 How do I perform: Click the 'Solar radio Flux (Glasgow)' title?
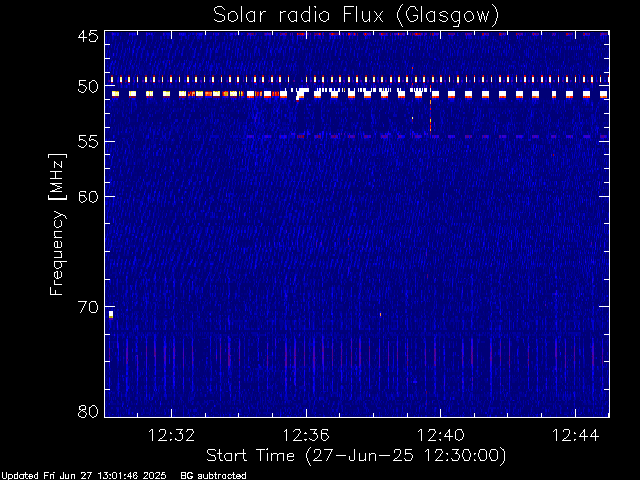click(356, 16)
